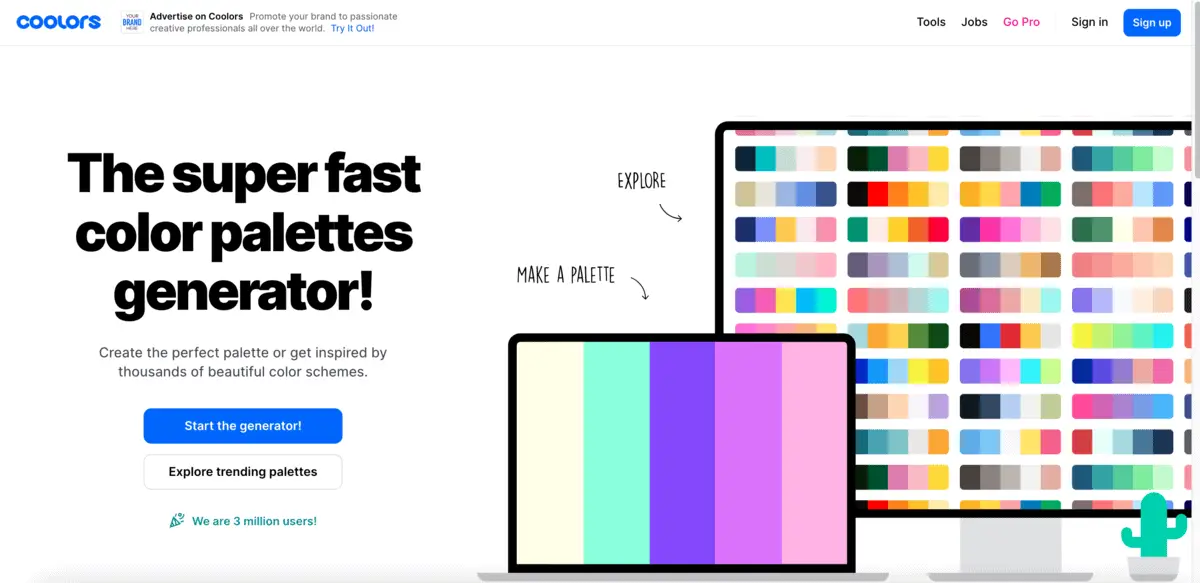The height and width of the screenshot is (583, 1200).
Task: Open Explore trending palettes button
Action: pyautogui.click(x=243, y=472)
